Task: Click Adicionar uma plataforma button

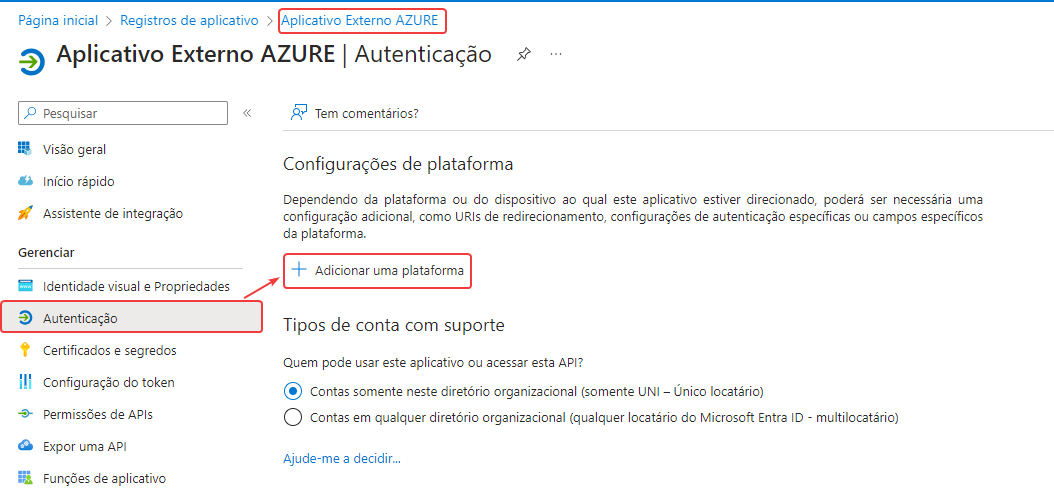Action: (x=377, y=270)
